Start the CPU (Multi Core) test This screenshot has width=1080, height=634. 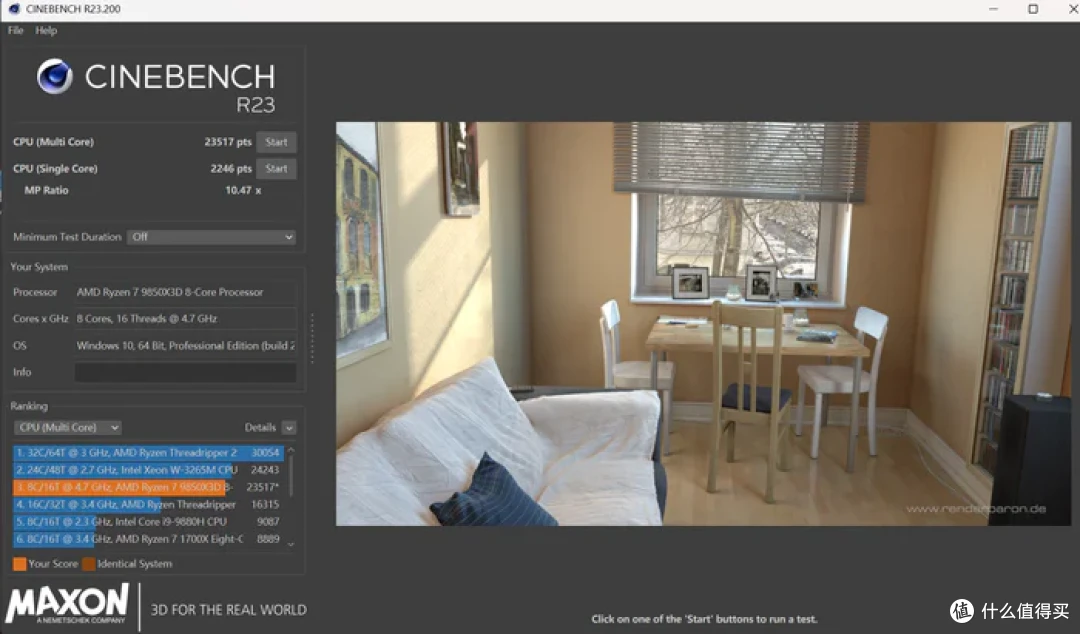coord(276,142)
